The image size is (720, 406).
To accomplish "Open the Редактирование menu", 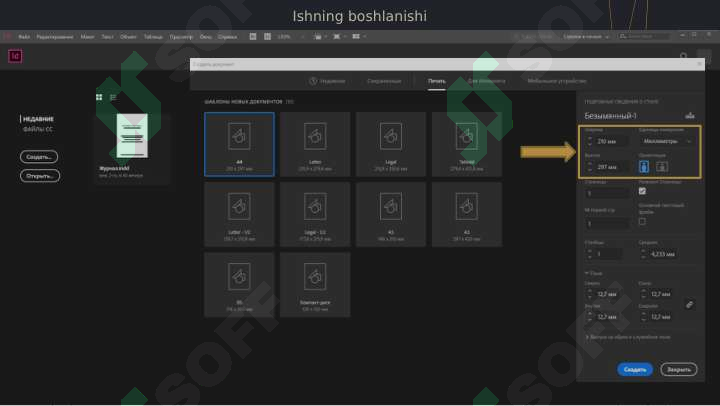I will pyautogui.click(x=55, y=37).
